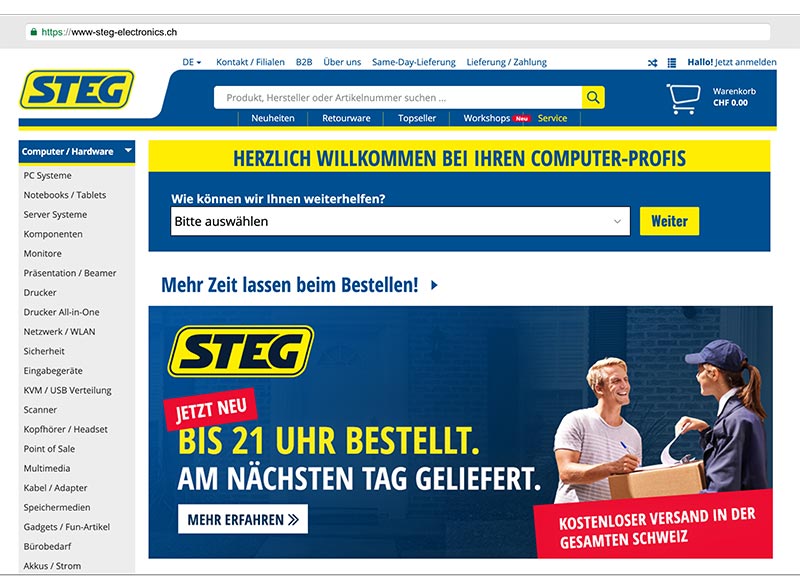Click the yellow Weiter button
800x576 pixels.
[669, 221]
